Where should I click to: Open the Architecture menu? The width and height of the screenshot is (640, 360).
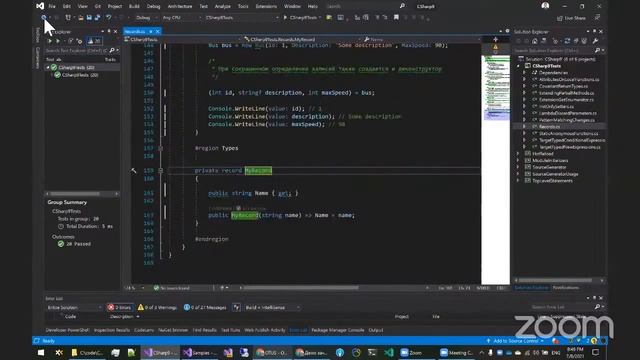[180, 7]
